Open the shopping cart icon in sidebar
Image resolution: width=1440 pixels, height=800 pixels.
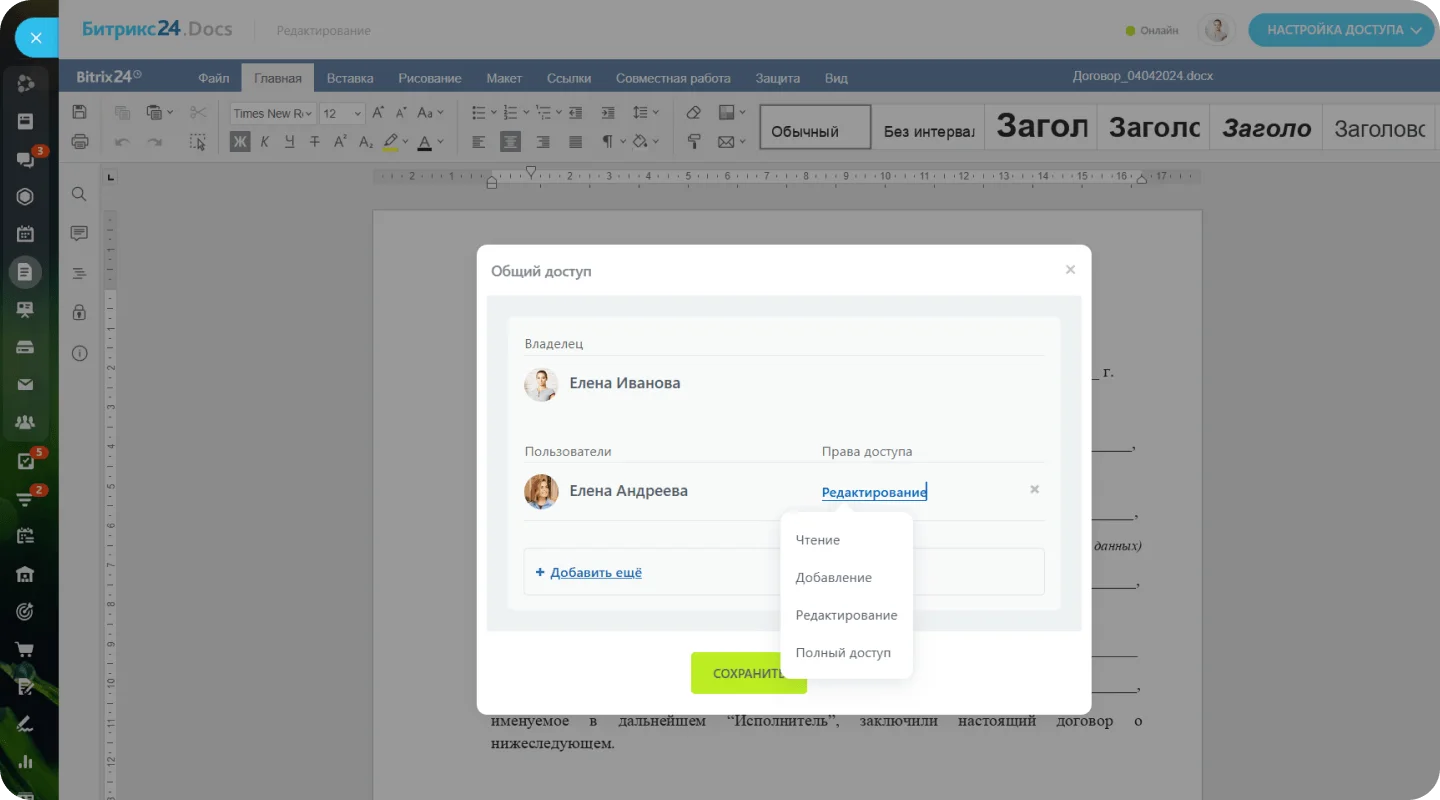[x=26, y=650]
